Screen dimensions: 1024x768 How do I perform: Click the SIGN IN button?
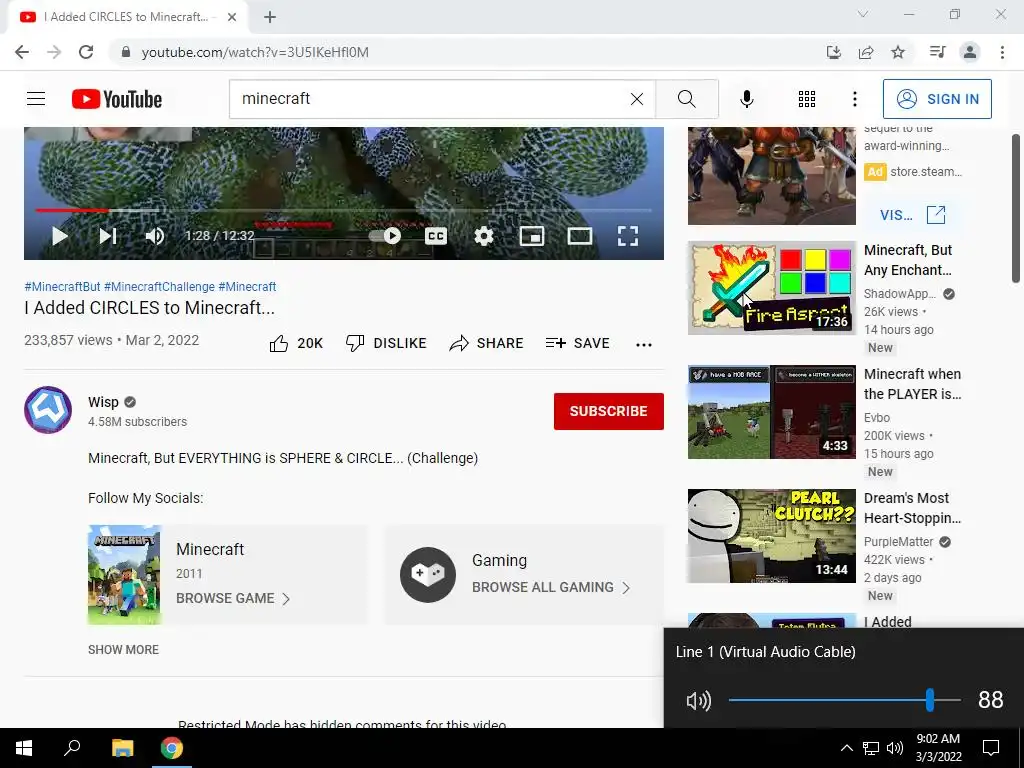pos(937,99)
